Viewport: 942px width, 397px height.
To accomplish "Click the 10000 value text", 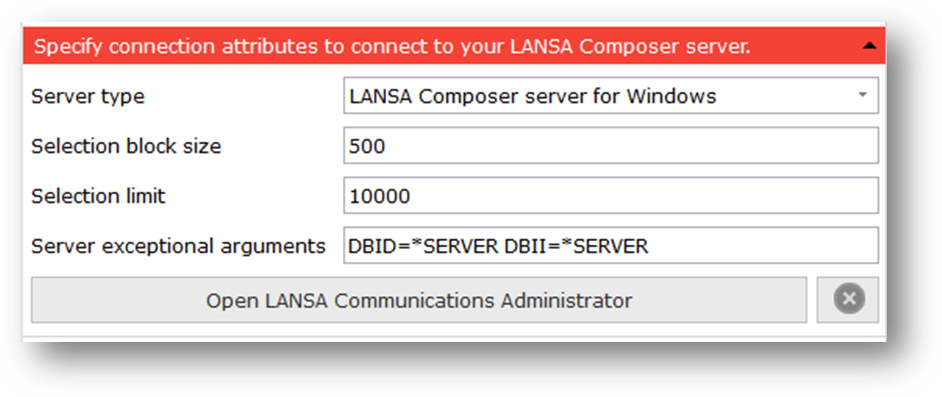I will click(380, 196).
